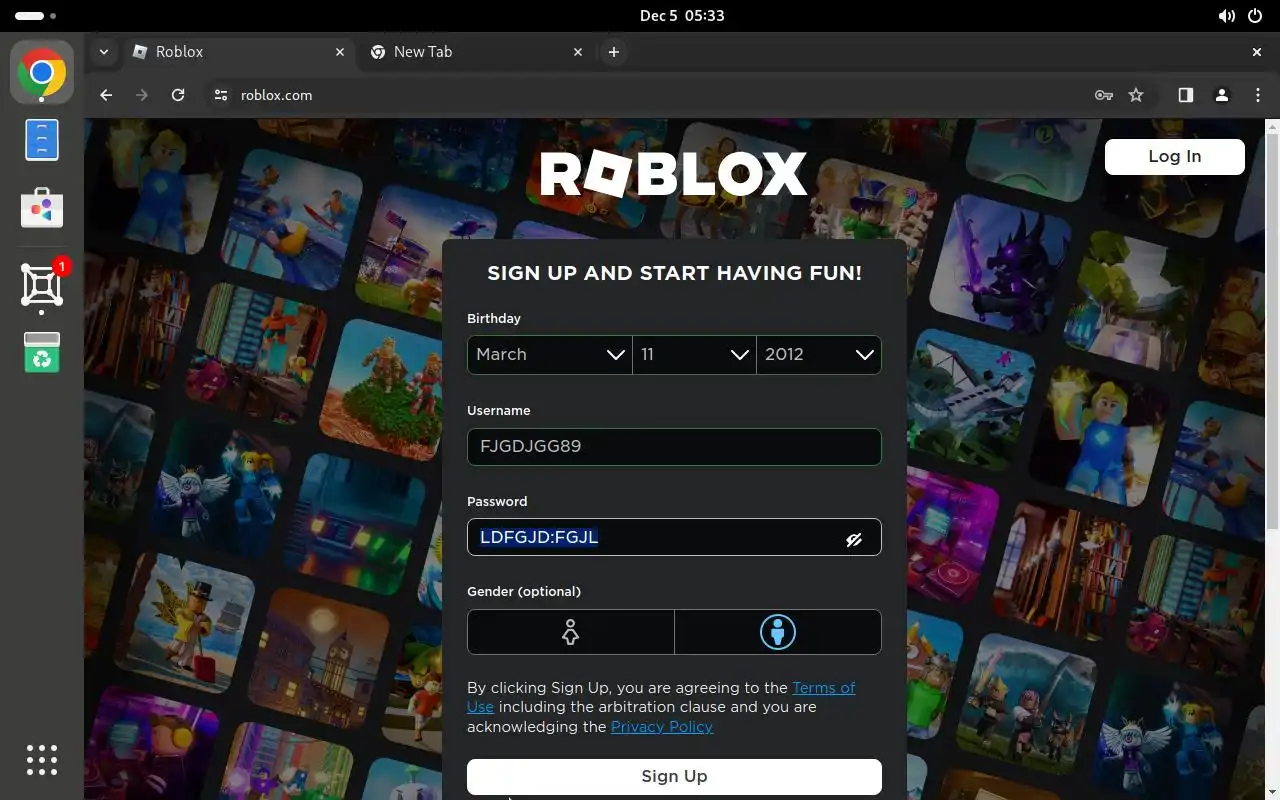Show all applications grid
1280x800 pixels.
[x=42, y=760]
